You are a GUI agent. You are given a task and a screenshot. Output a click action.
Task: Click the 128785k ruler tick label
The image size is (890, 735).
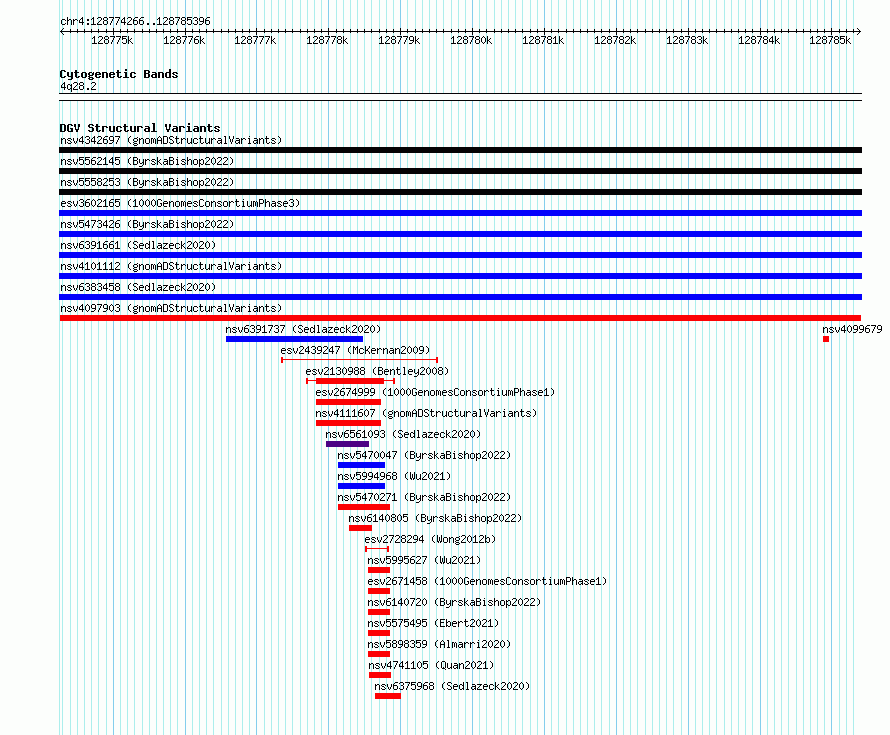point(830,40)
